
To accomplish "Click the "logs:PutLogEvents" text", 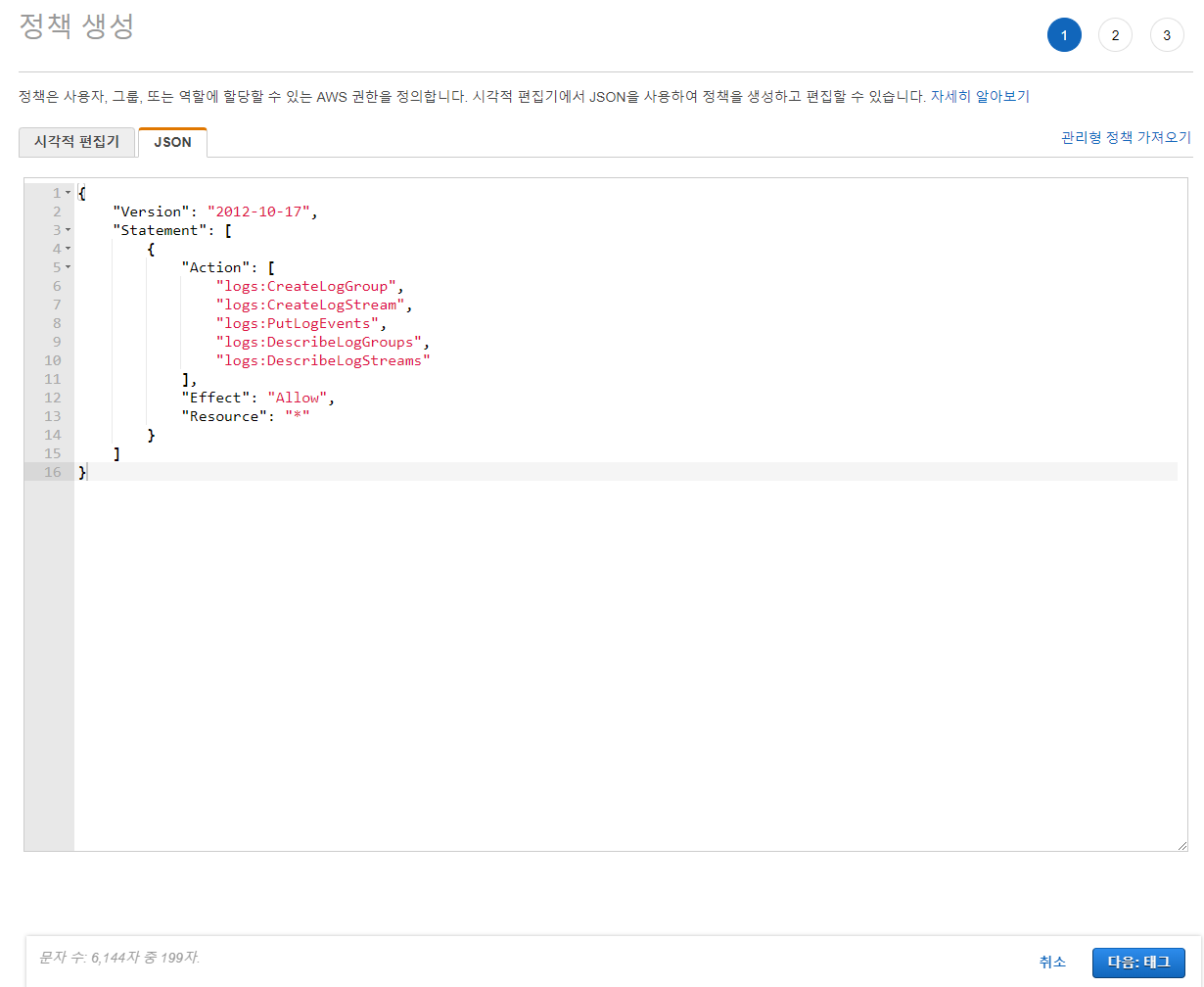I will [x=298, y=323].
